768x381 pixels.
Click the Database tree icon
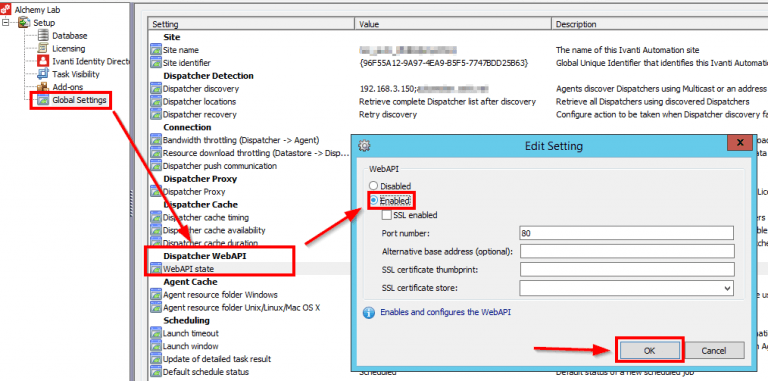(44, 36)
